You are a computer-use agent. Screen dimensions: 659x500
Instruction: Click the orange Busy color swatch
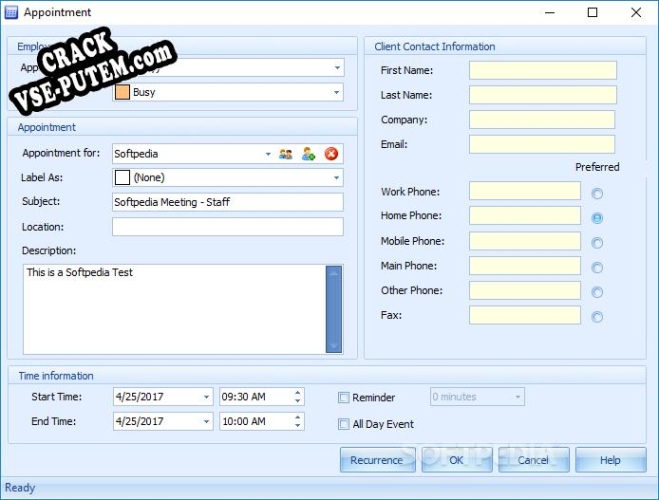click(x=122, y=92)
